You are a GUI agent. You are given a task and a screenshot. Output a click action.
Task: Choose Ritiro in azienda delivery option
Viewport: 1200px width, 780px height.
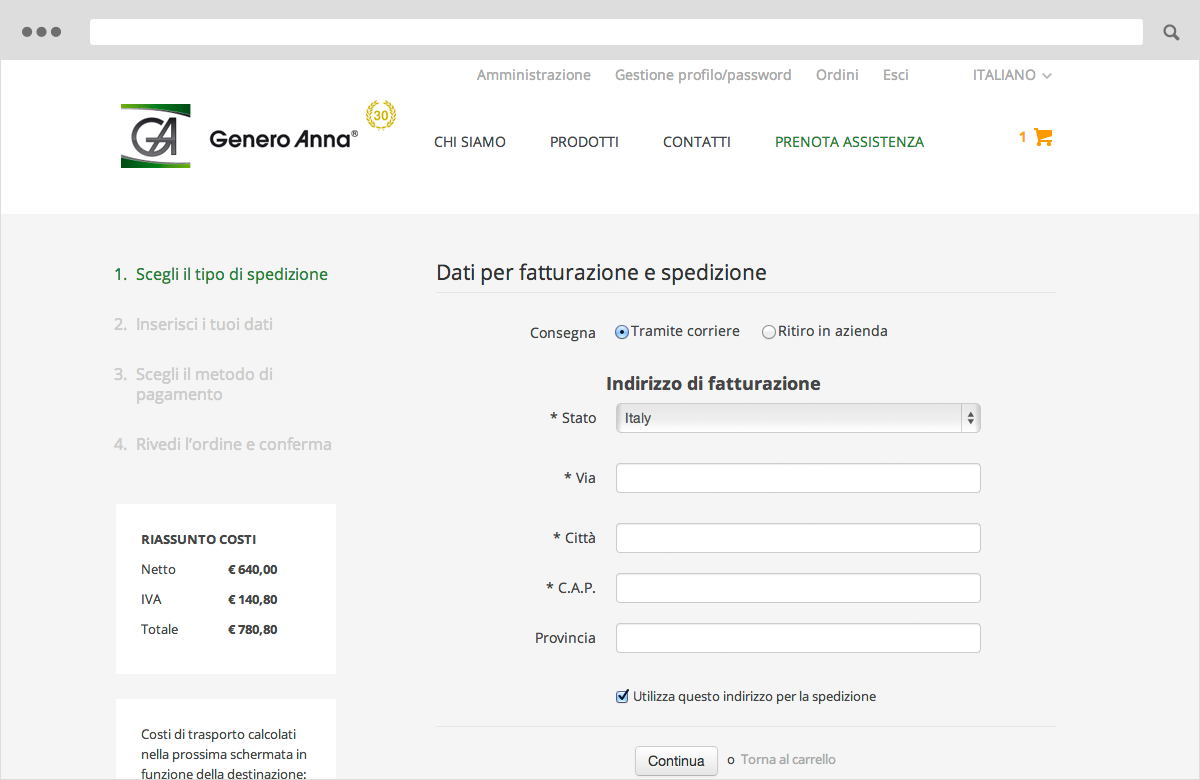(768, 331)
